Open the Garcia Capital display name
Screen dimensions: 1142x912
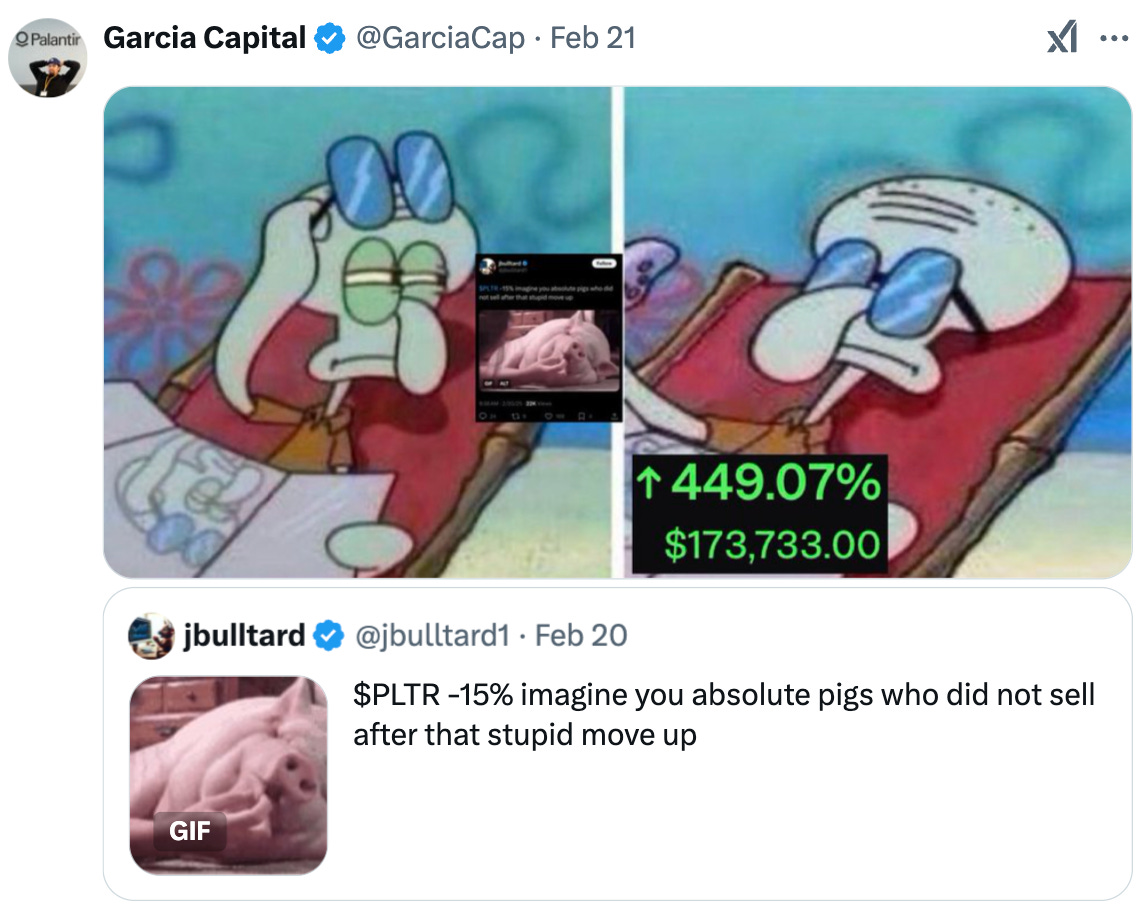[205, 38]
